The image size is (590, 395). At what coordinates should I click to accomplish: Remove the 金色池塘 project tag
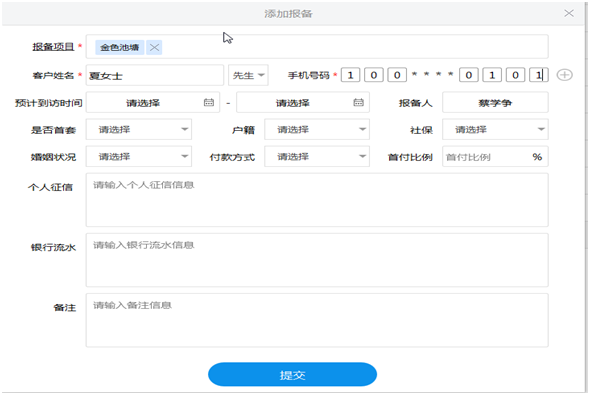[154, 47]
